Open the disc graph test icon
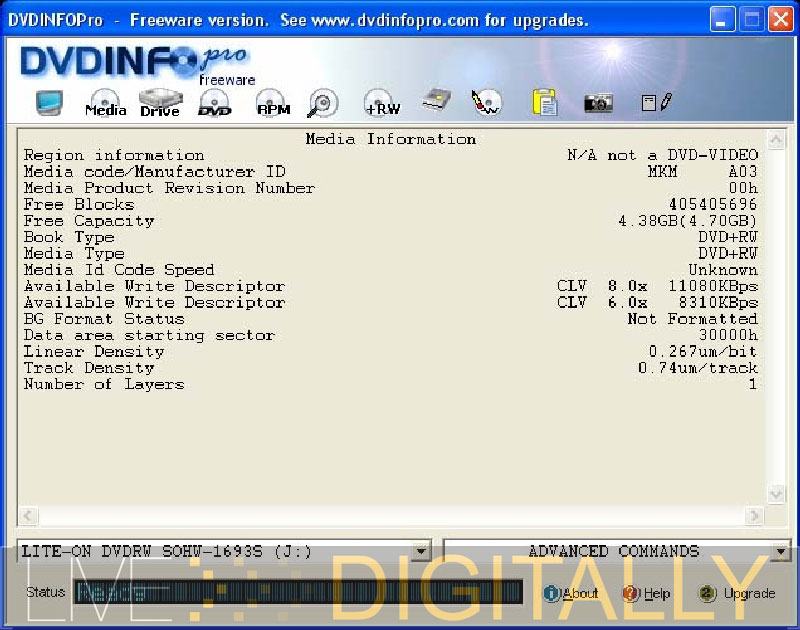Image resolution: width=800 pixels, height=630 pixels. (487, 102)
